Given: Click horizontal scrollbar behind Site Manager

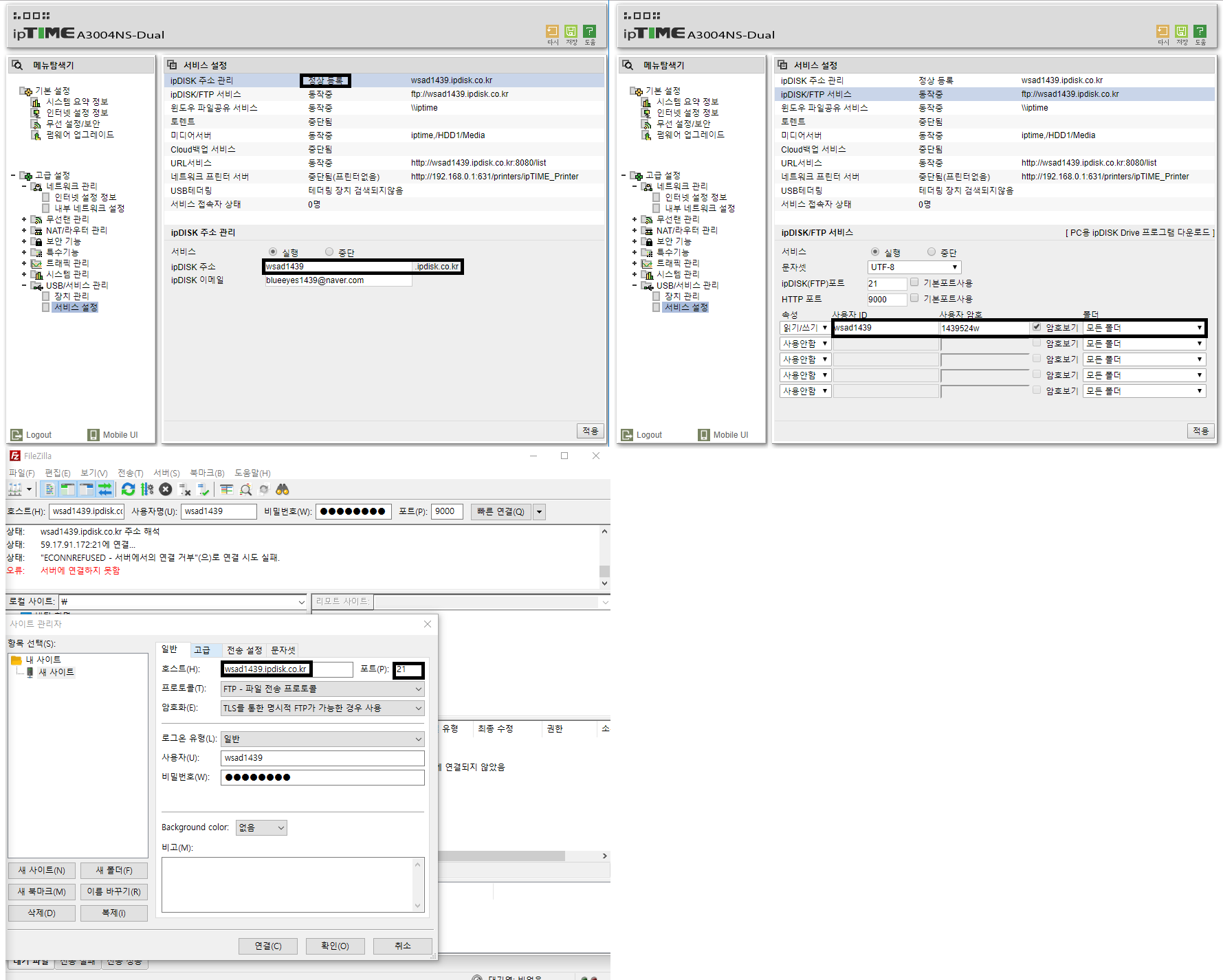Looking at the screenshot, I should pos(523,856).
